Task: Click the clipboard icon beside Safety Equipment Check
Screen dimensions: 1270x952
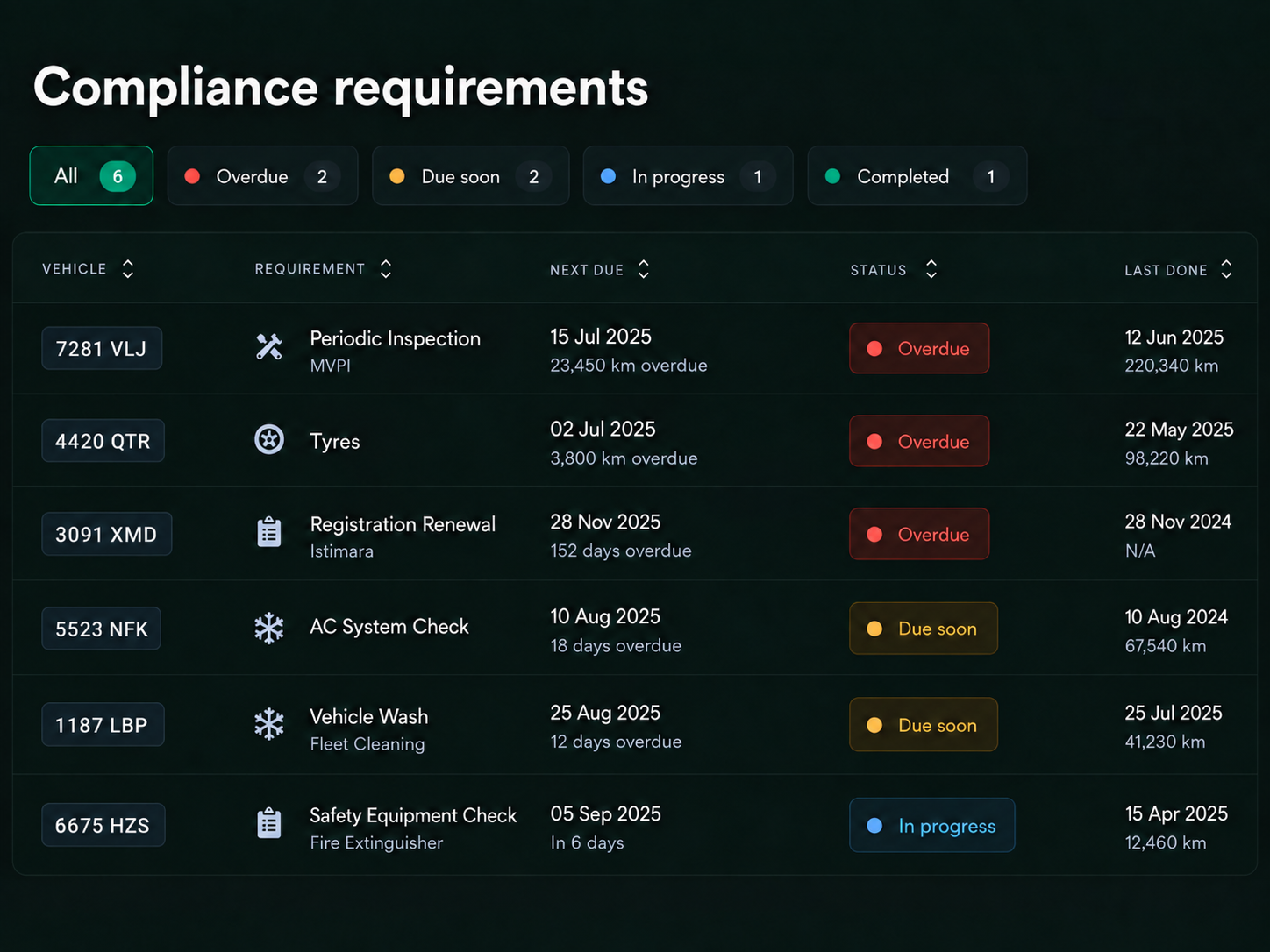Action: [x=269, y=823]
